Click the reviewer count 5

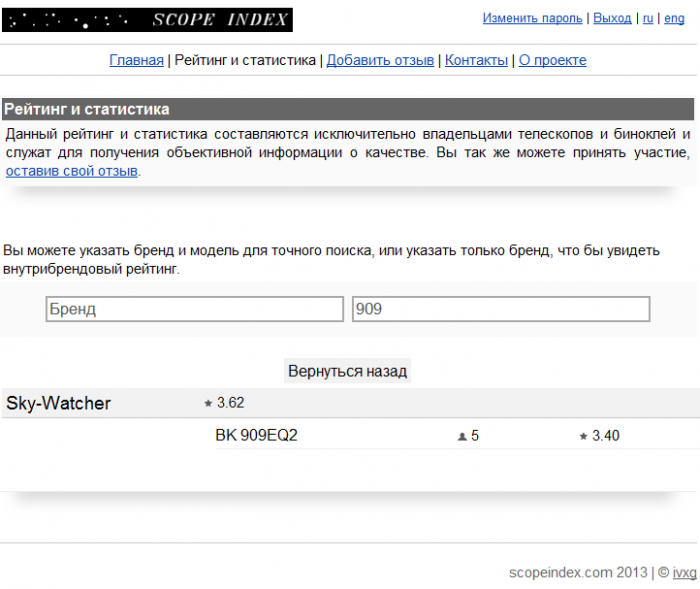[x=475, y=436]
